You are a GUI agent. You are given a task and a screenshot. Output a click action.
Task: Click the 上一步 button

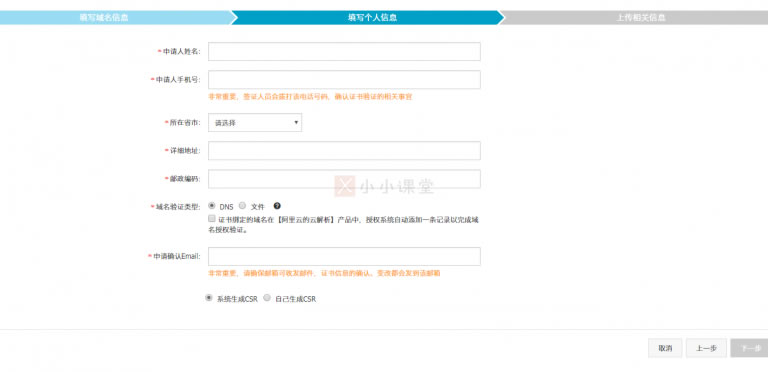706,348
